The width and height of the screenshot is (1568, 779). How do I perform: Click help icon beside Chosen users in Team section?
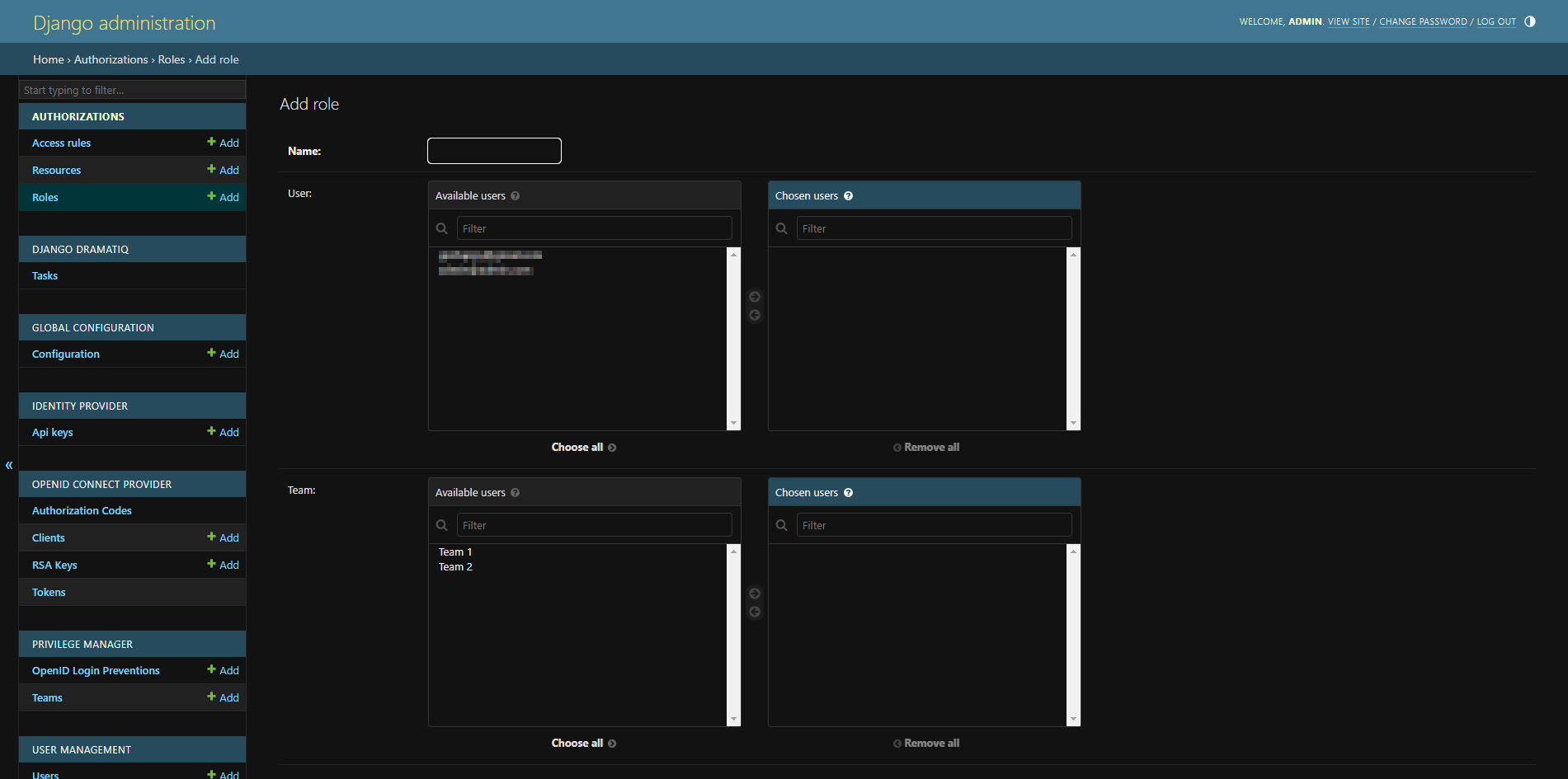point(848,493)
